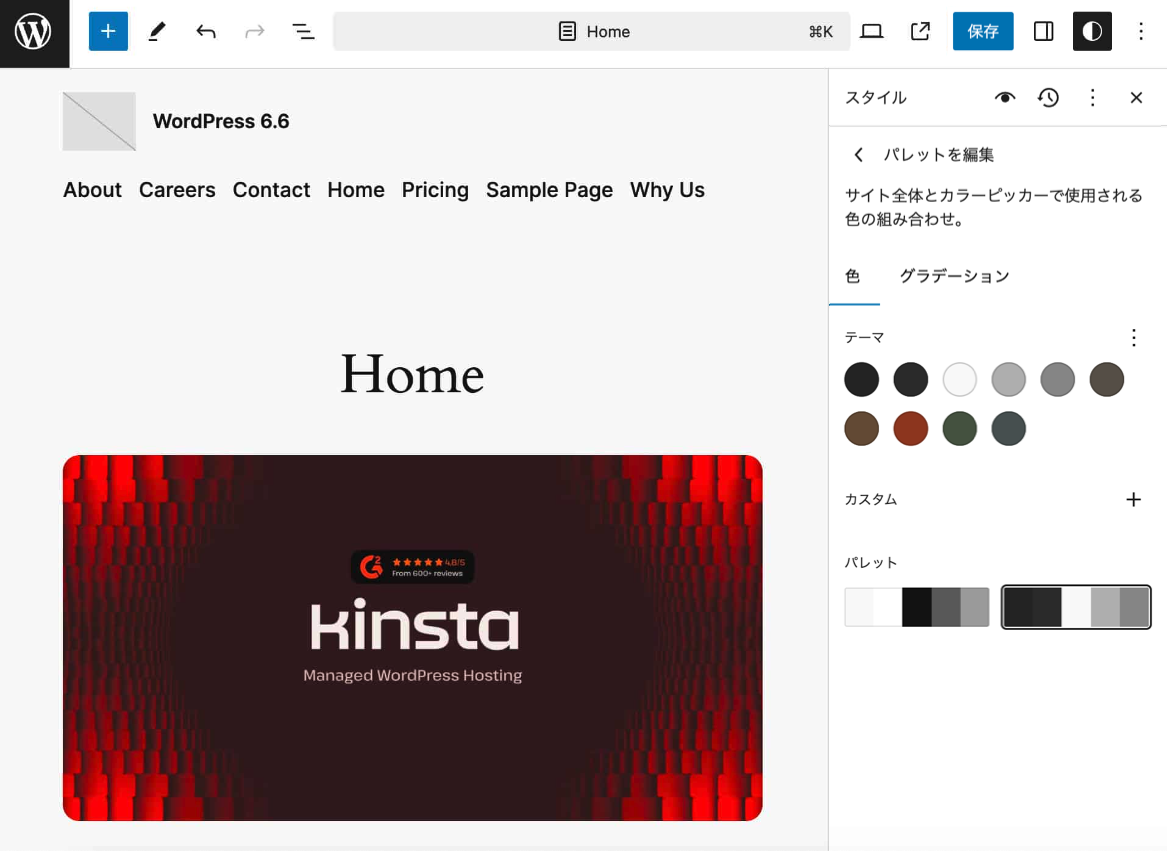Open the スタイル panel more actions menu
1167x851 pixels.
(x=1093, y=98)
